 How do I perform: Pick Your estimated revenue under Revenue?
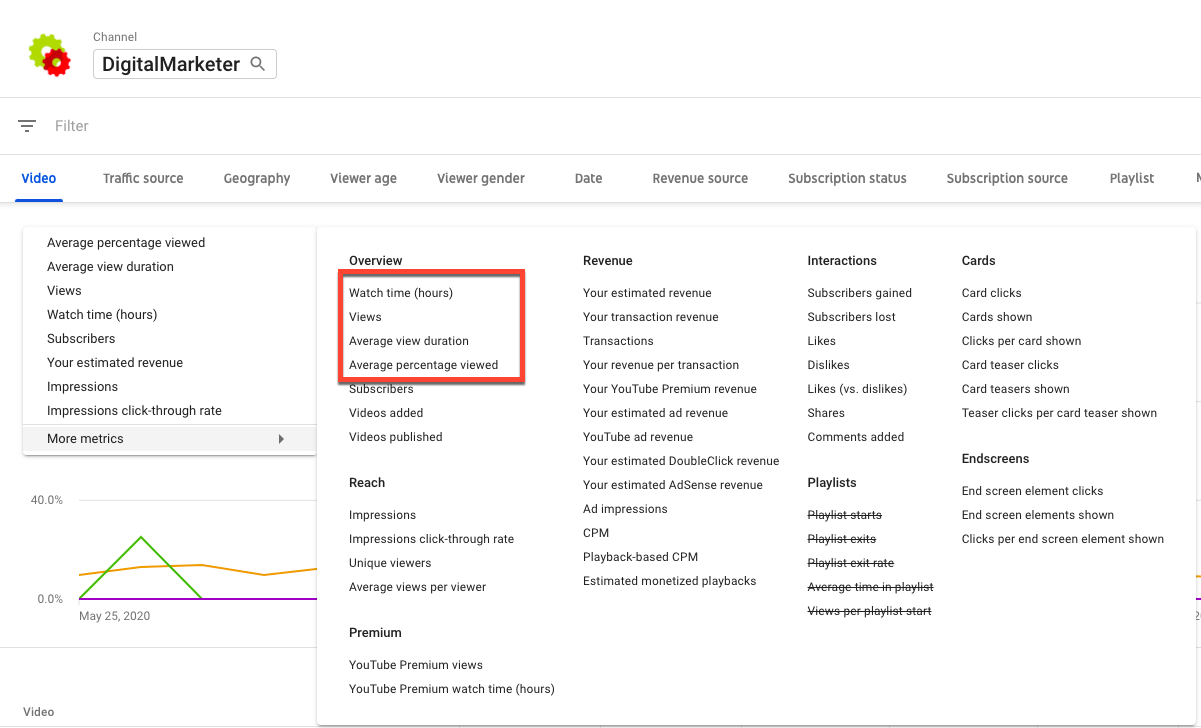pos(647,293)
